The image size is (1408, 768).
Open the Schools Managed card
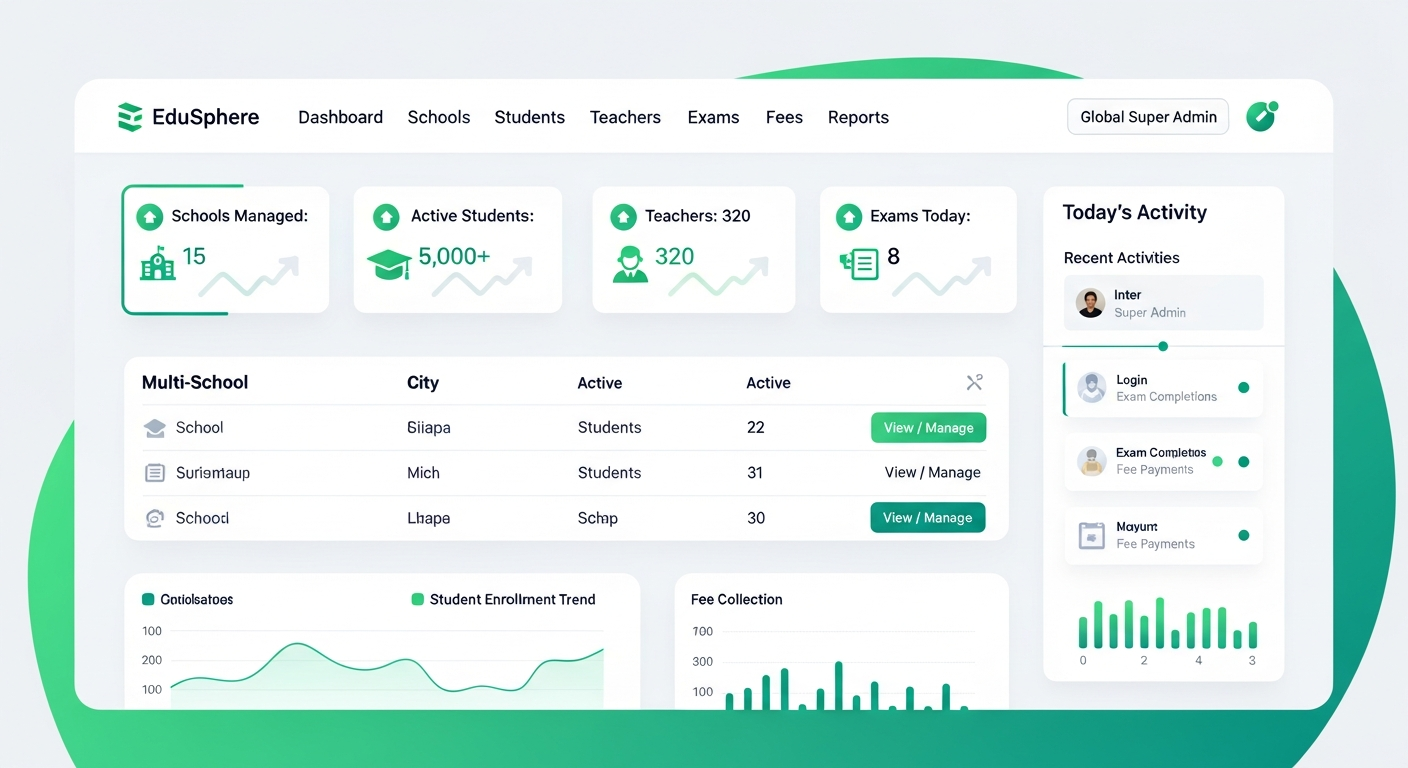(226, 249)
